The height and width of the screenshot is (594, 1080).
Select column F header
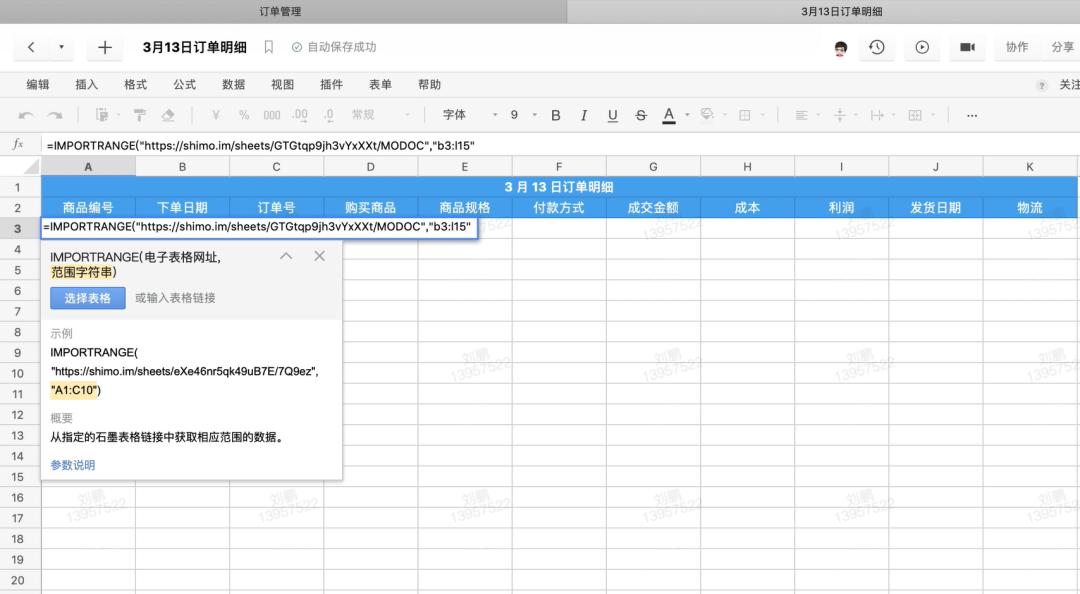pos(558,166)
